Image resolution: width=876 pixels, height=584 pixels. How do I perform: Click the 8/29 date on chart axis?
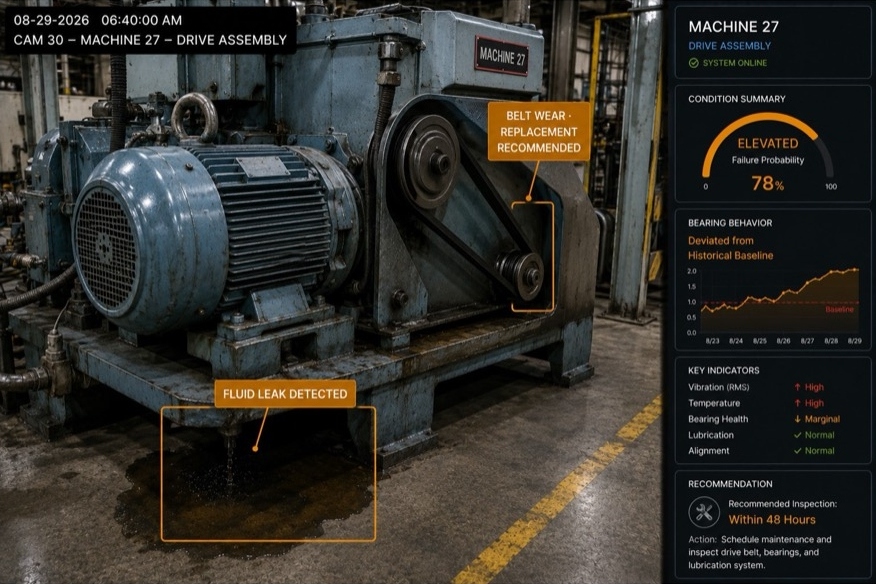854,341
